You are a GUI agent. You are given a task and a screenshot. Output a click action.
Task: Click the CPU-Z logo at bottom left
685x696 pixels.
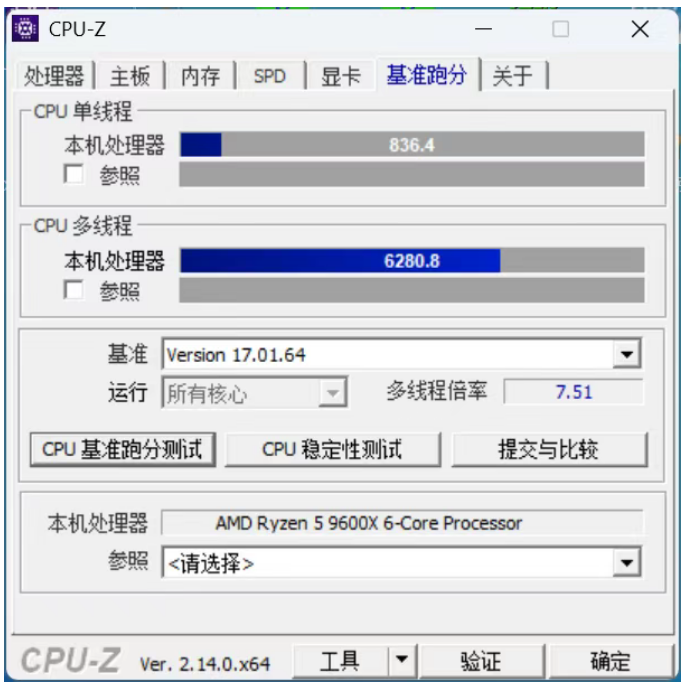tap(71, 660)
